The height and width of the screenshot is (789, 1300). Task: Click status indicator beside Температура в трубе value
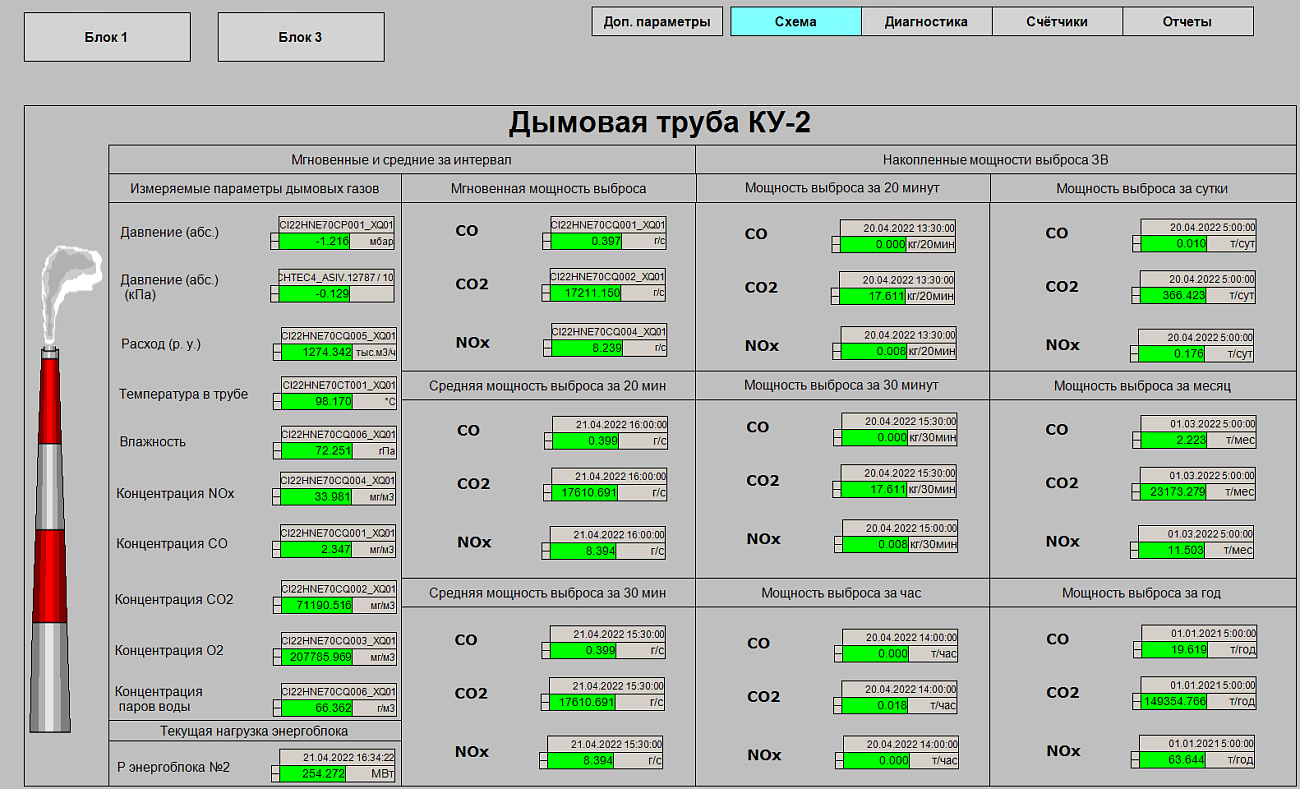pos(277,401)
